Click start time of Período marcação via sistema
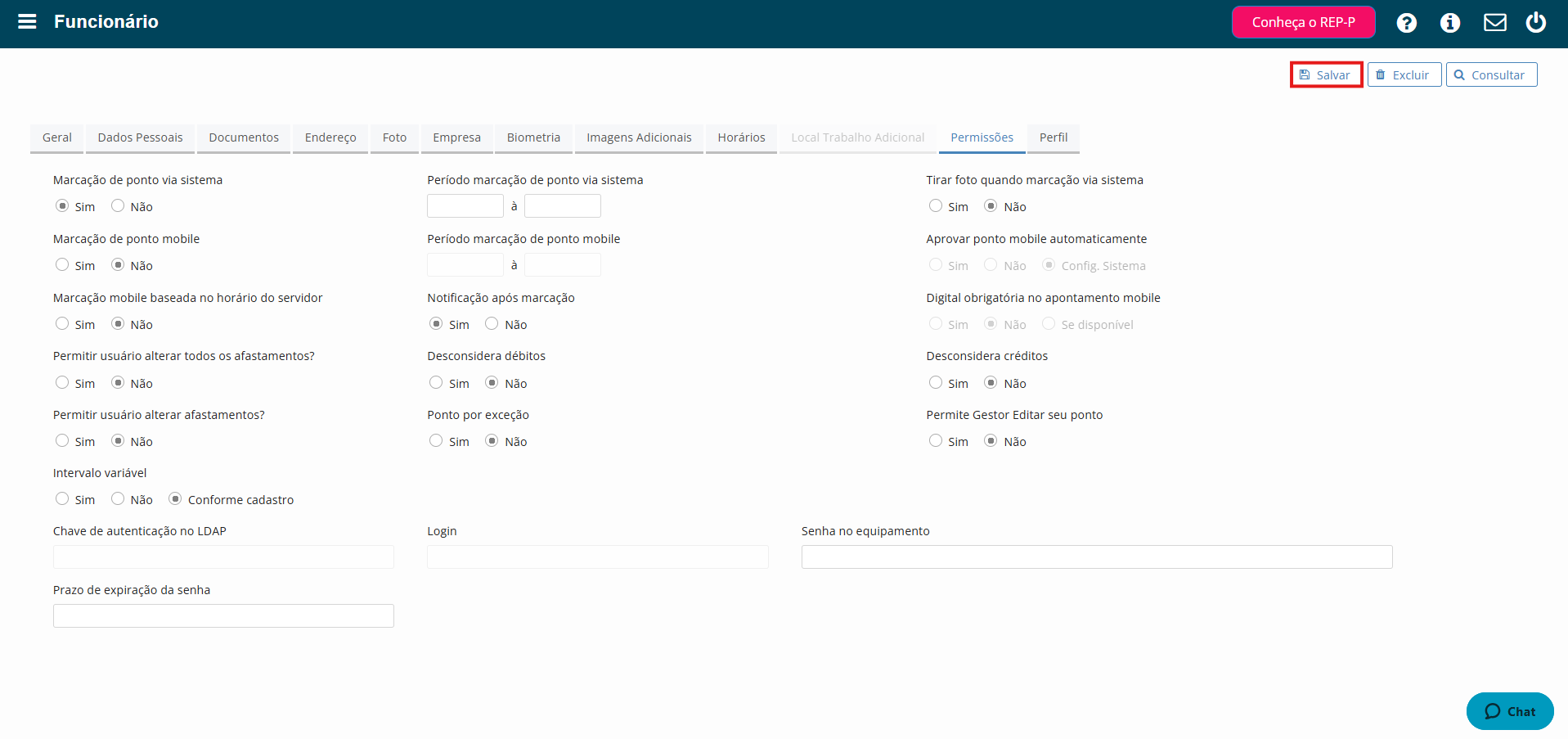Image resolution: width=1568 pixels, height=739 pixels. pyautogui.click(x=465, y=206)
